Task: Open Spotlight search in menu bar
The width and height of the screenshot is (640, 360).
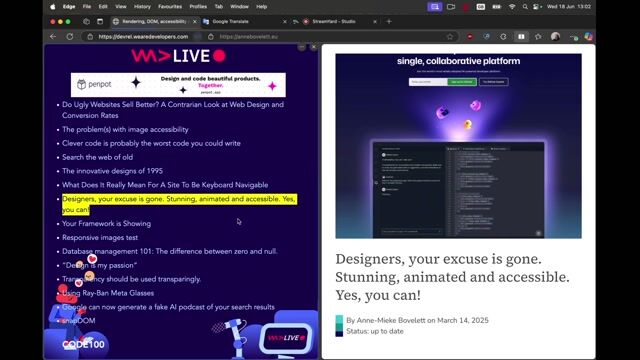Action: pos(525,7)
